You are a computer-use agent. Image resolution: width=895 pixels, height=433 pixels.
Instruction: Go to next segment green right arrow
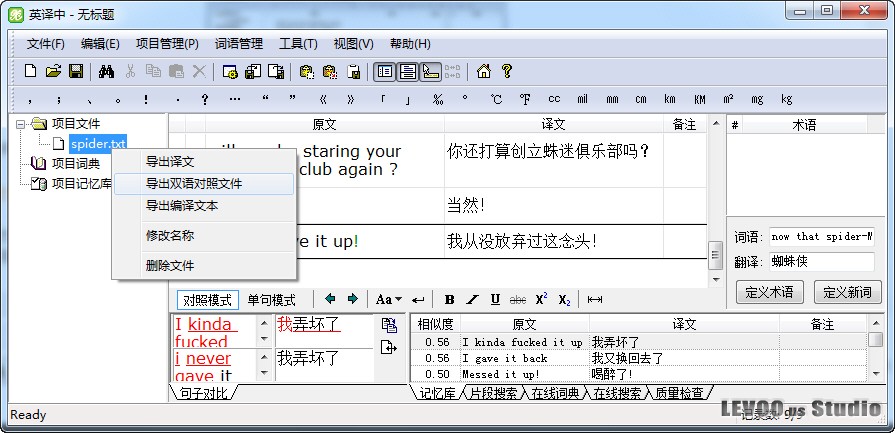tap(353, 299)
